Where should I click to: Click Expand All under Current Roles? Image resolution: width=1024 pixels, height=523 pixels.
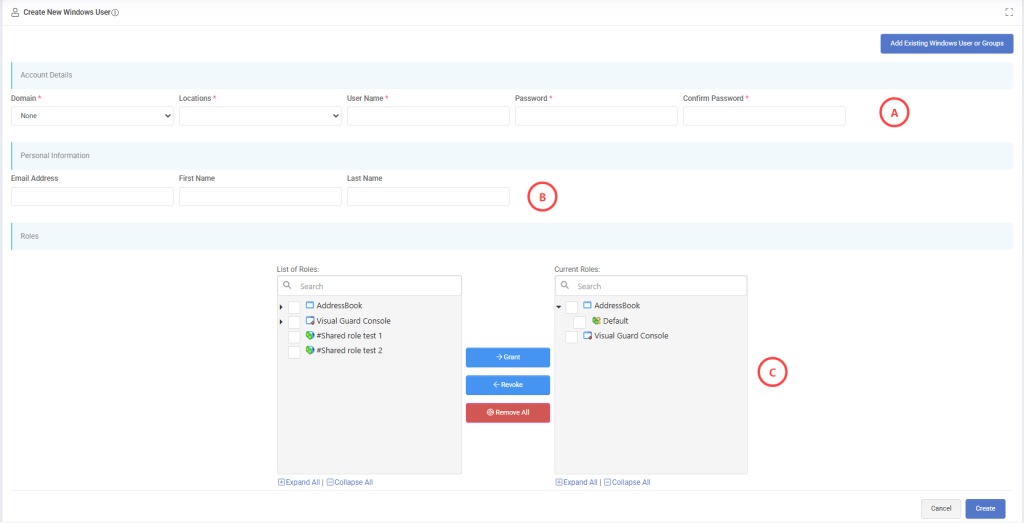[x=576, y=482]
